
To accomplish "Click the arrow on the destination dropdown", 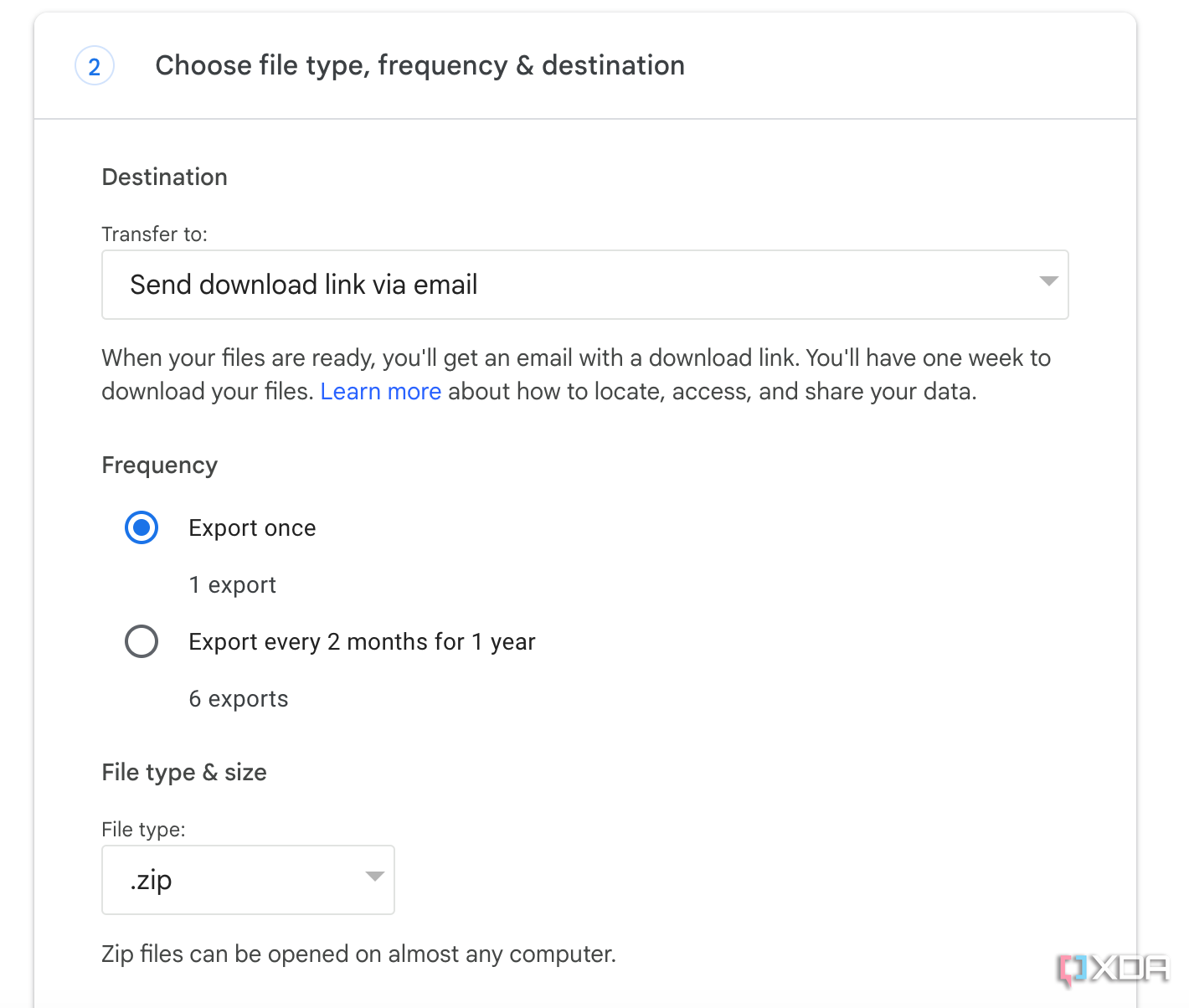I will point(1048,281).
